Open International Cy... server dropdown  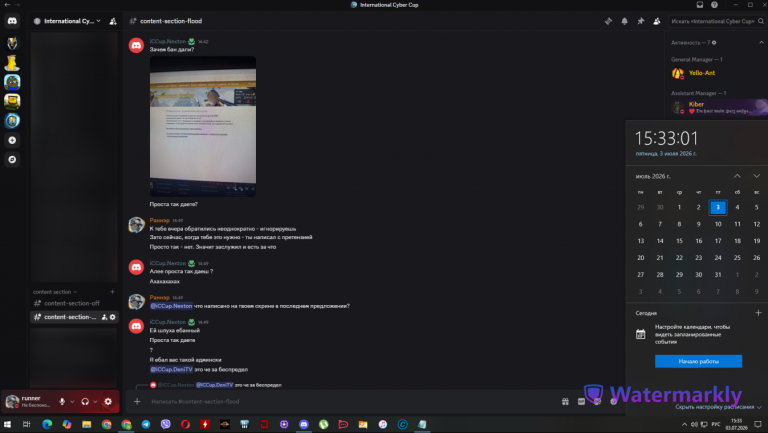(67, 21)
